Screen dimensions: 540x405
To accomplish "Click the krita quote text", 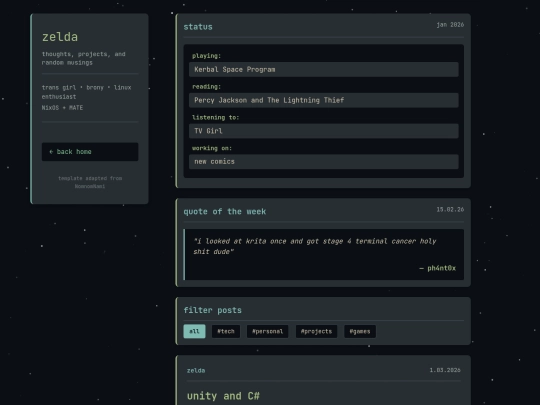I will click(315, 246).
